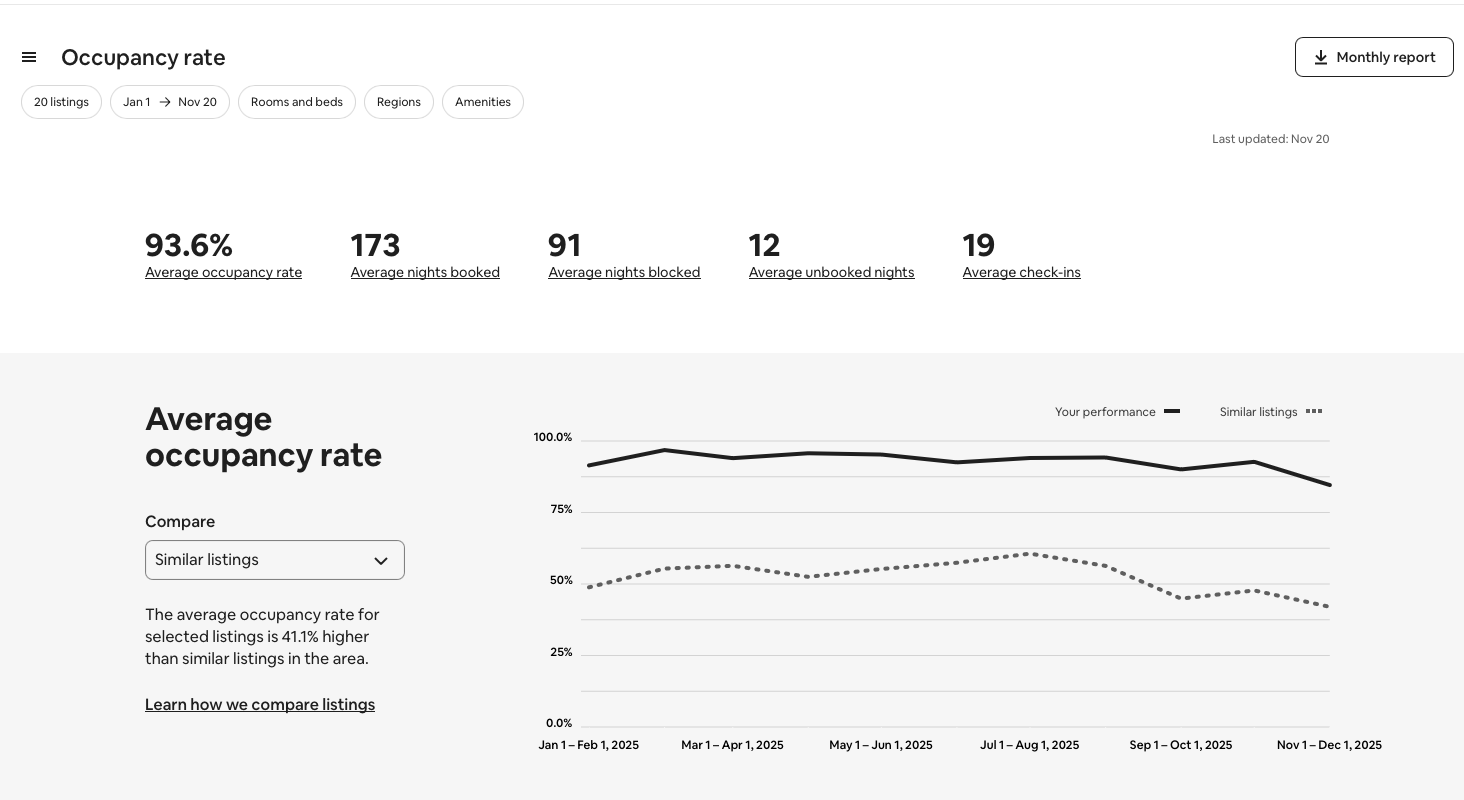Open the Rooms and beds filter
This screenshot has width=1464, height=800.
pos(297,102)
